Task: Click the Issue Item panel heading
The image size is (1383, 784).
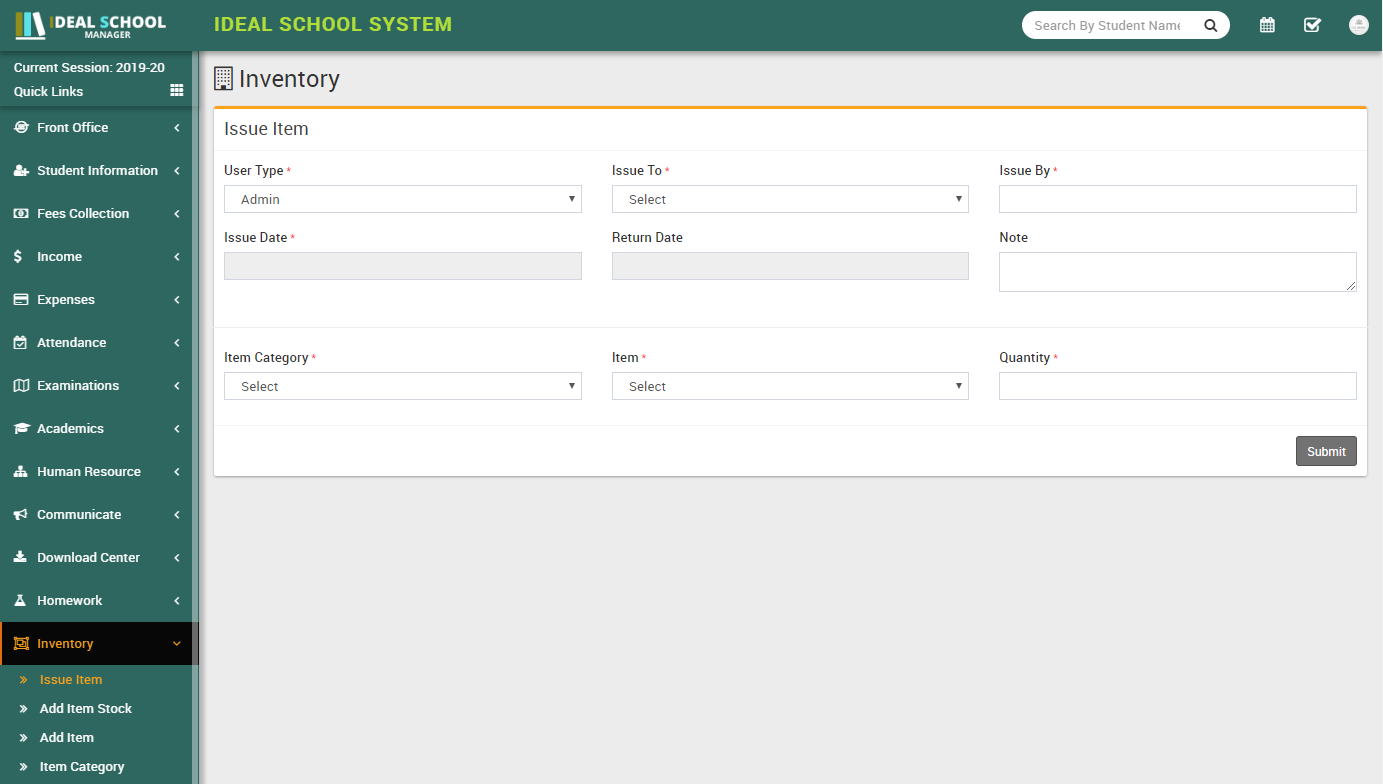Action: pos(266,129)
